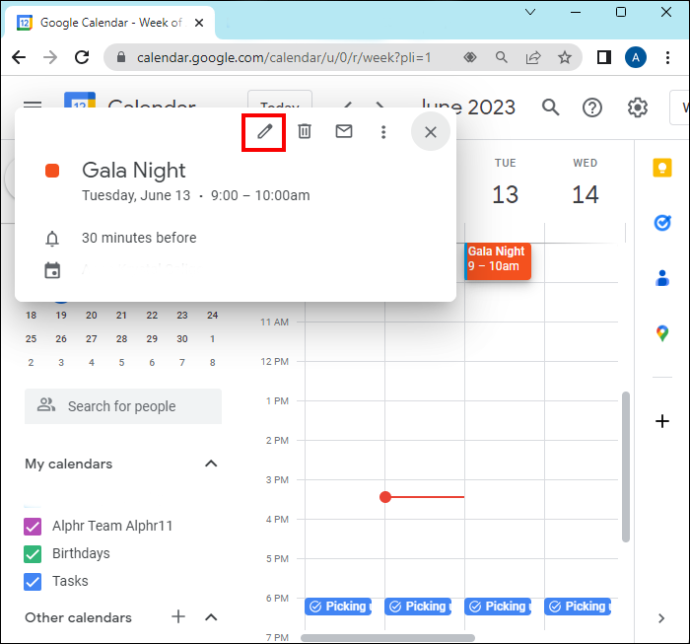The image size is (690, 644).
Task: Collapse the My calendars section
Action: 211,464
